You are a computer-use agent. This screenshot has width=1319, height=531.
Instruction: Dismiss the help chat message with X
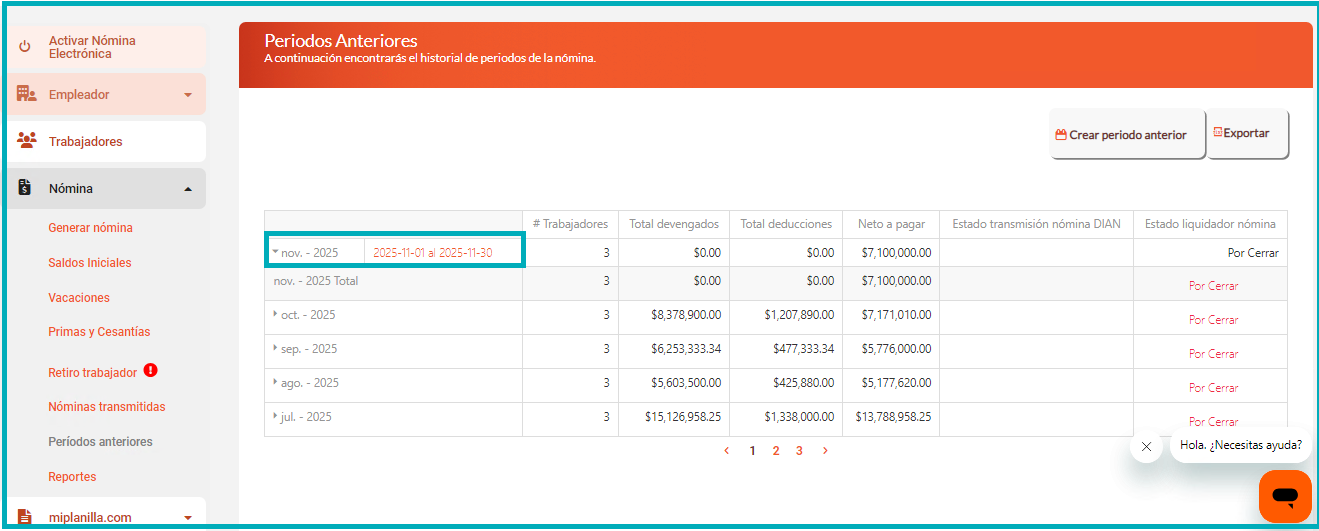click(x=1146, y=446)
